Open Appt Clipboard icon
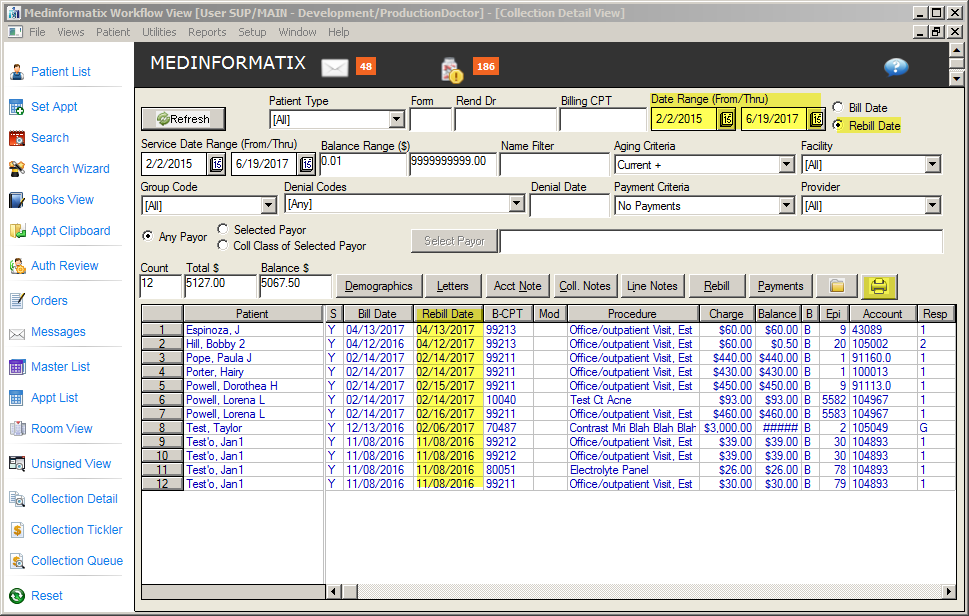Viewport: 969px width, 616px height. (x=17, y=231)
